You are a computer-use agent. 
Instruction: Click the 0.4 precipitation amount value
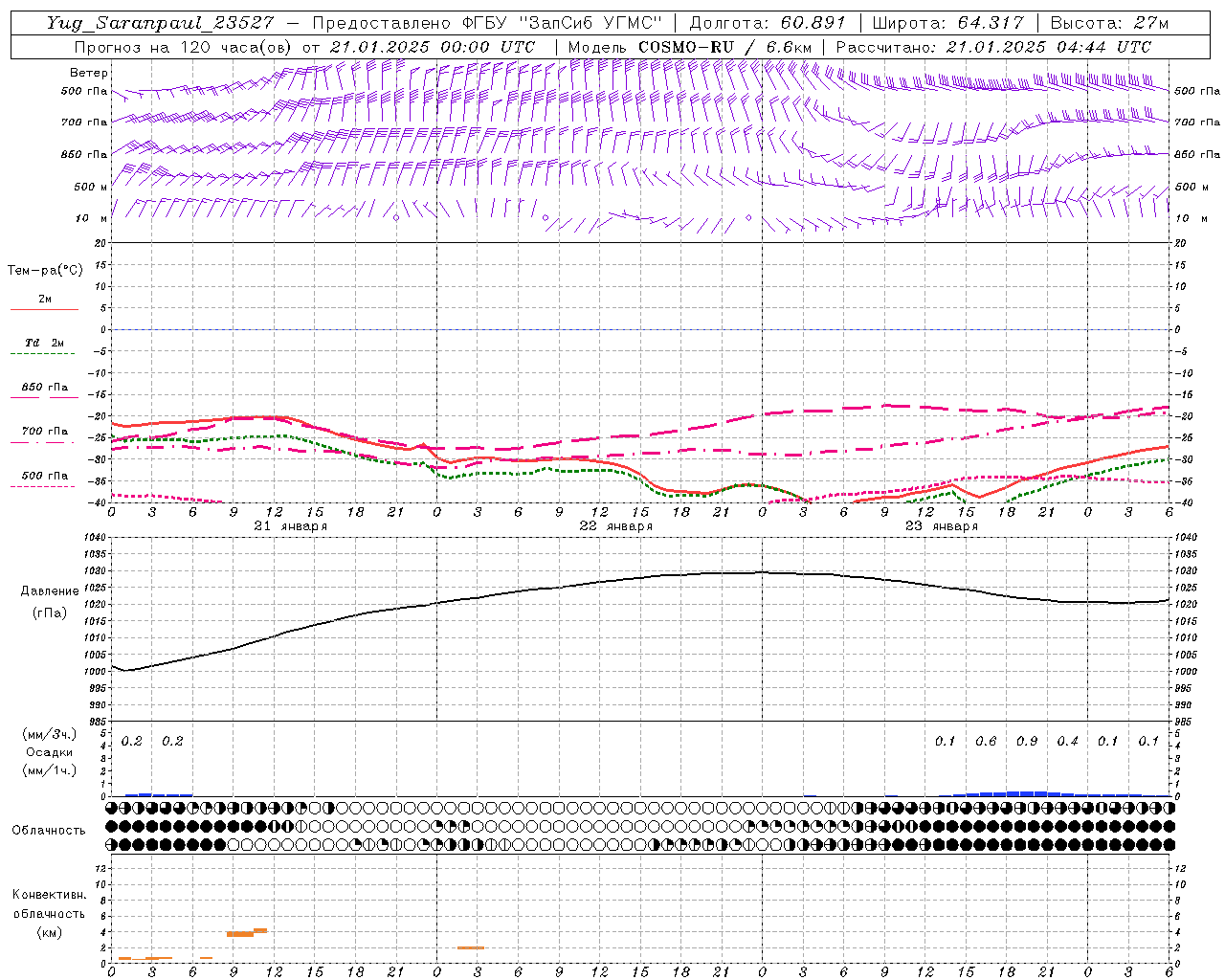click(1067, 742)
